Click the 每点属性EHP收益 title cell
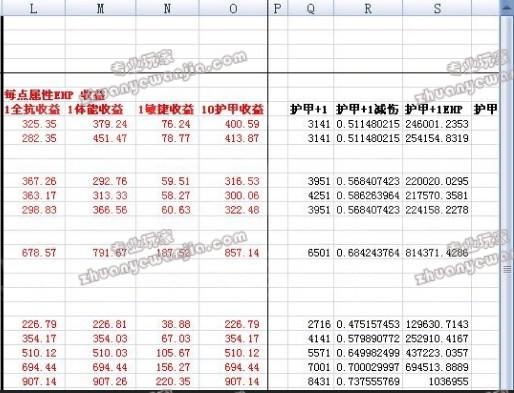The width and height of the screenshot is (514, 393). [x=55, y=95]
